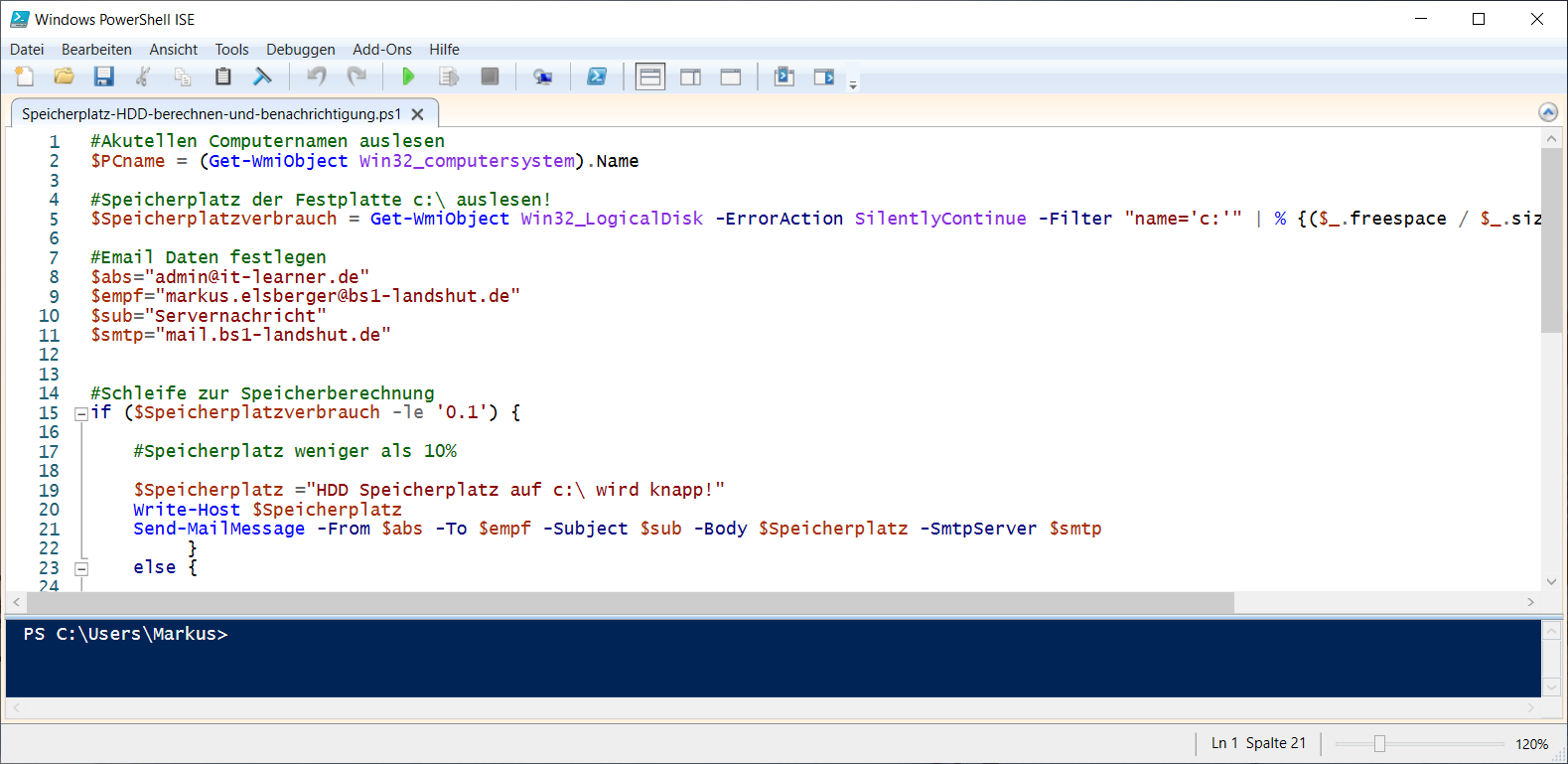
Task: Click comment #Schleife zur Speicherberechnung
Action: point(262,393)
